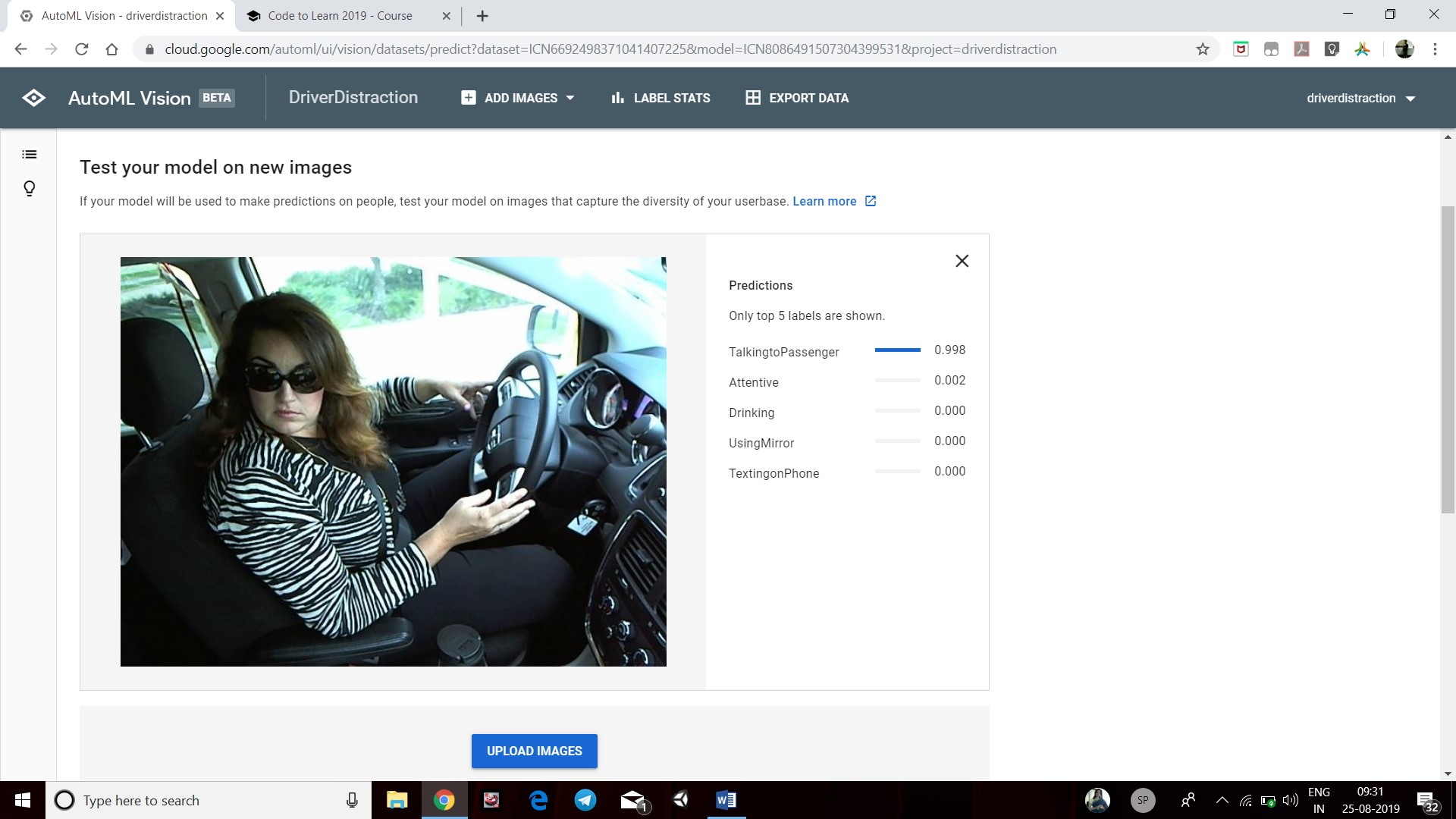1456x819 pixels.
Task: Click EXPORT DATA in the header
Action: [797, 98]
